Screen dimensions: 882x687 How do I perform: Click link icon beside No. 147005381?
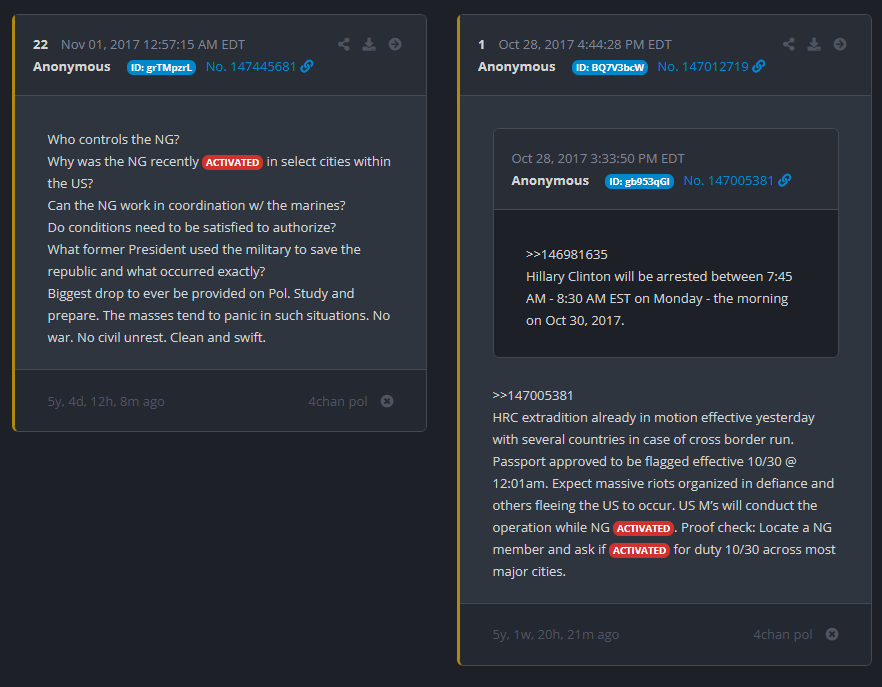click(785, 181)
